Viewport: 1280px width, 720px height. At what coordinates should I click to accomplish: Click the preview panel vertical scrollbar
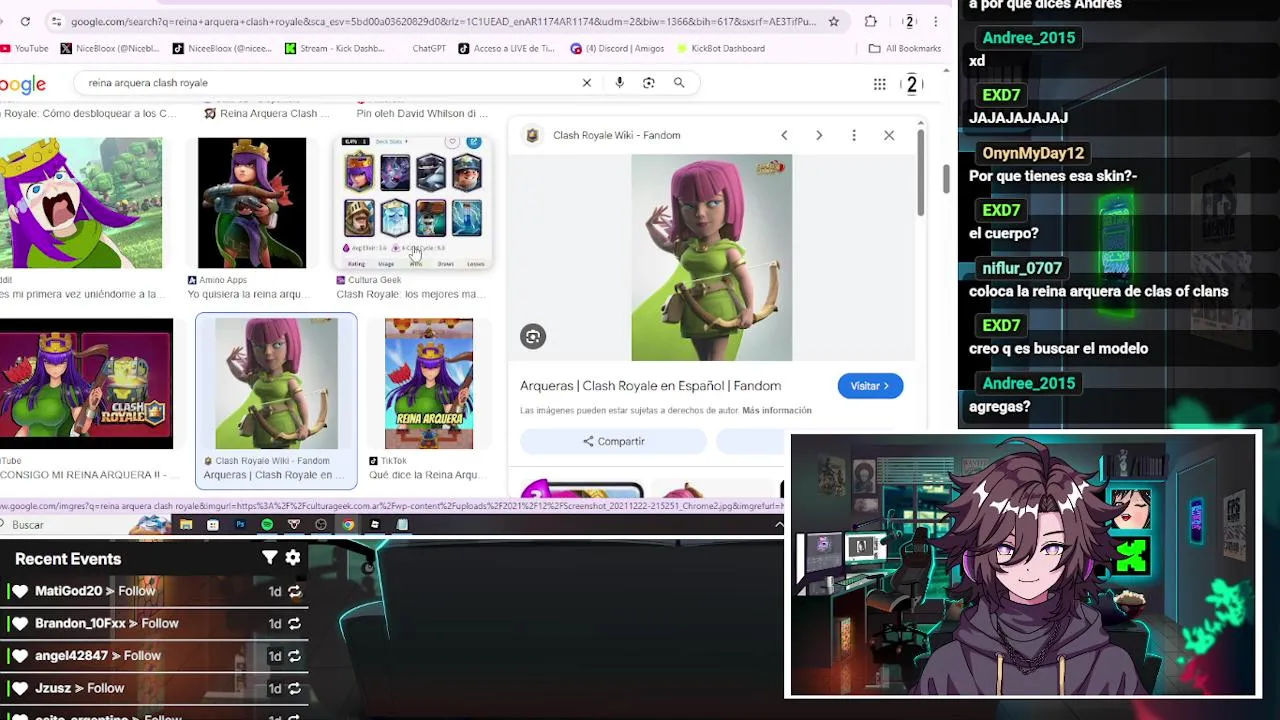[921, 171]
